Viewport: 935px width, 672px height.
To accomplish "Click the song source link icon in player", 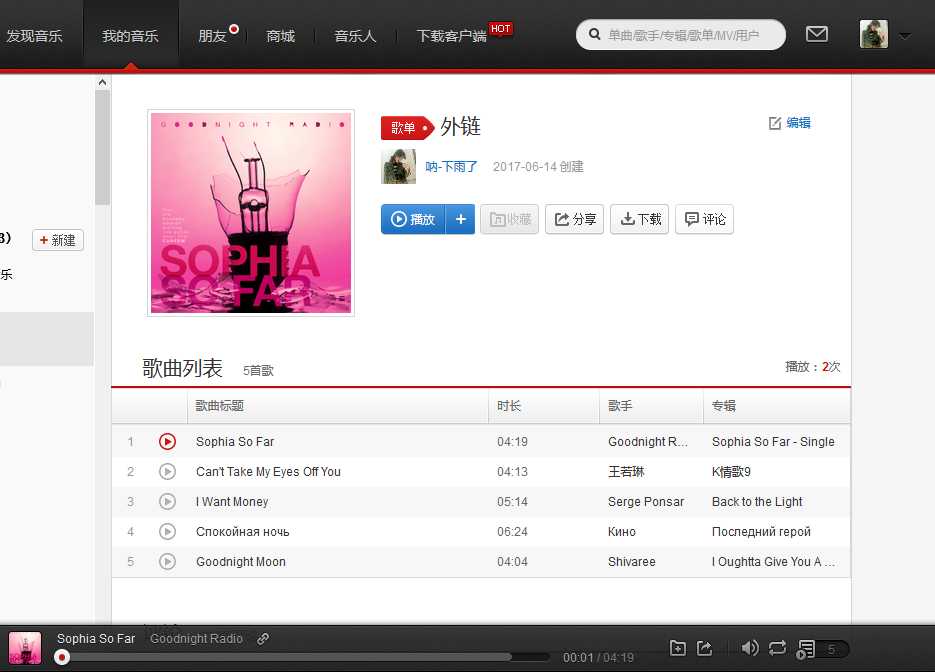I will point(263,639).
